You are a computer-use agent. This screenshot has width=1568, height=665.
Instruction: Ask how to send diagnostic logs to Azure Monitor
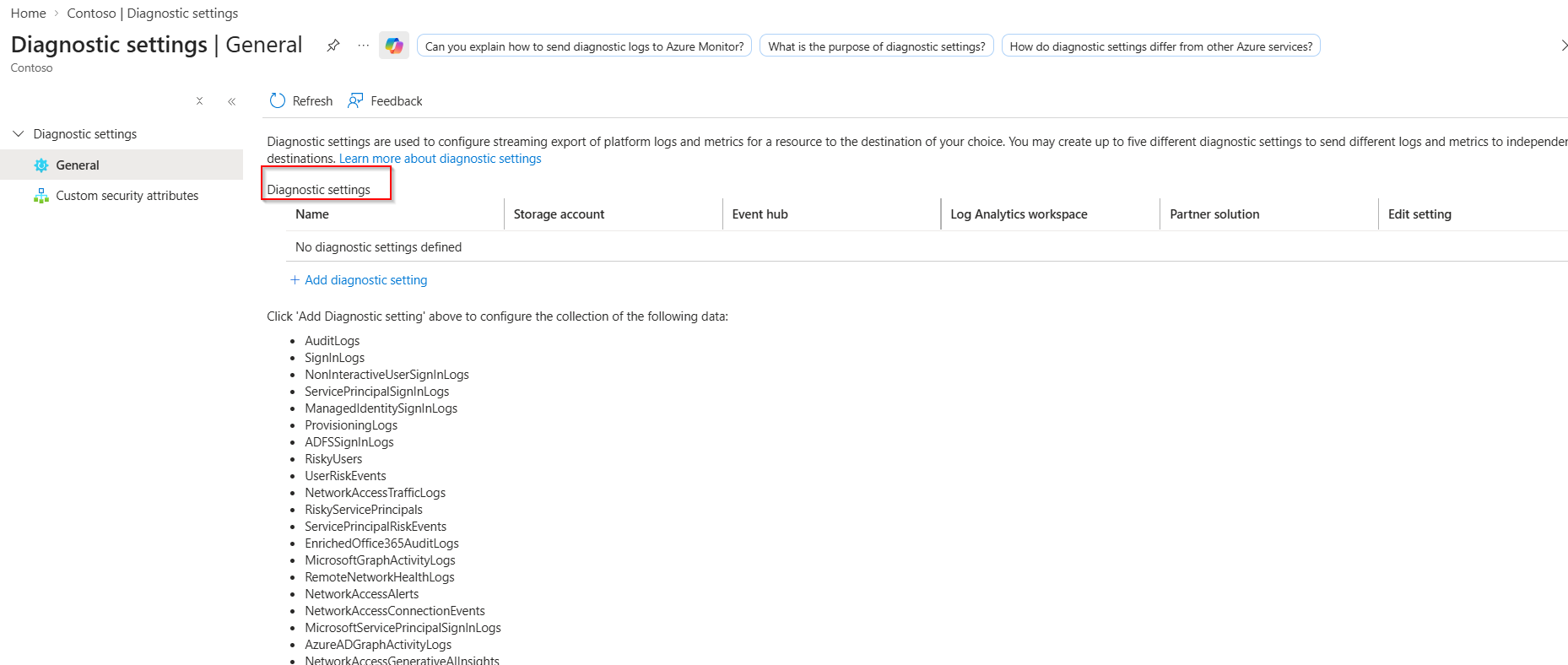coord(584,46)
